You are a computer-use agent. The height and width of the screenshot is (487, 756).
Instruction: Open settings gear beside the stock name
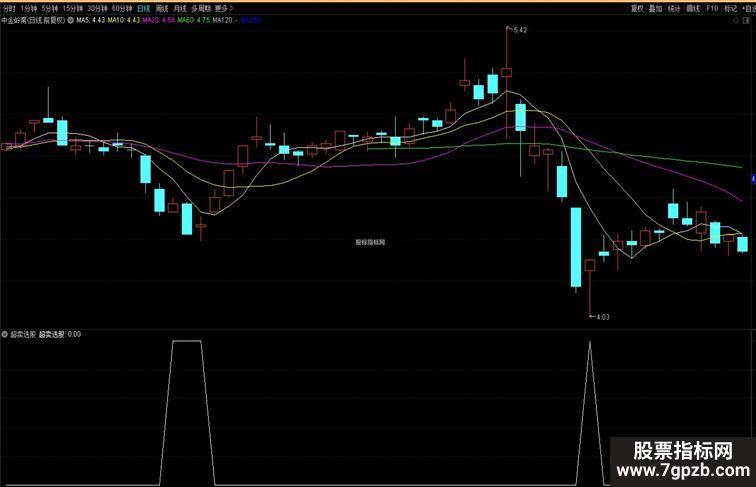click(70, 20)
